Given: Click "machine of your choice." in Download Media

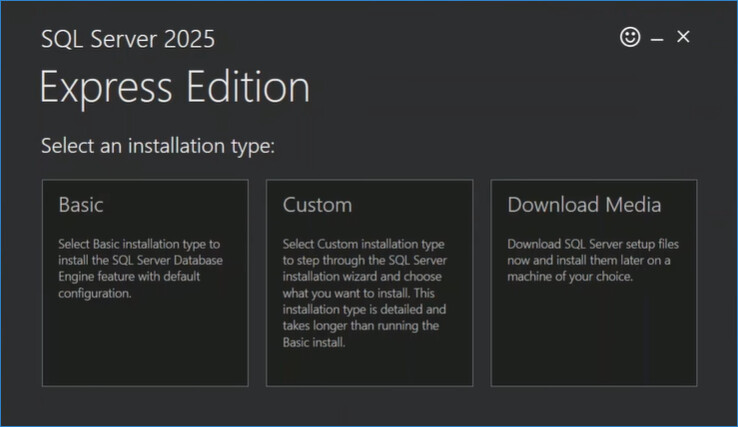Looking at the screenshot, I should point(570,277).
